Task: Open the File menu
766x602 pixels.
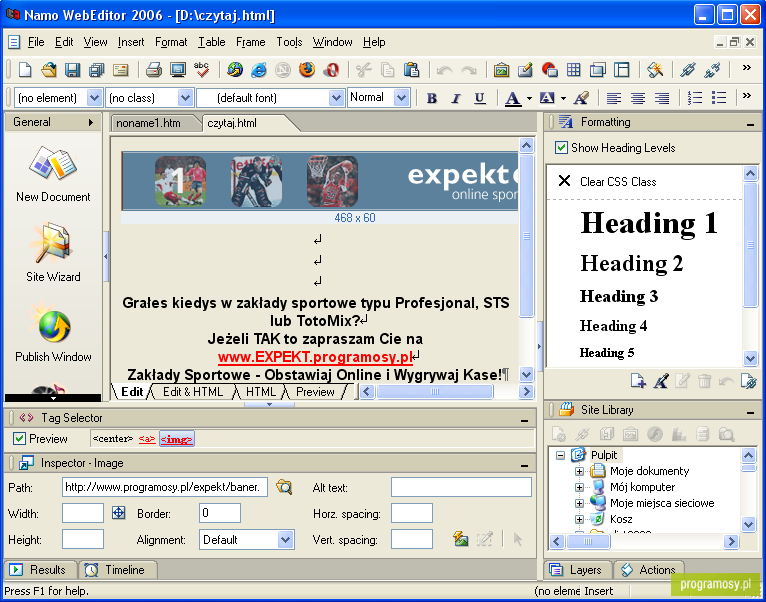Action: pos(36,42)
